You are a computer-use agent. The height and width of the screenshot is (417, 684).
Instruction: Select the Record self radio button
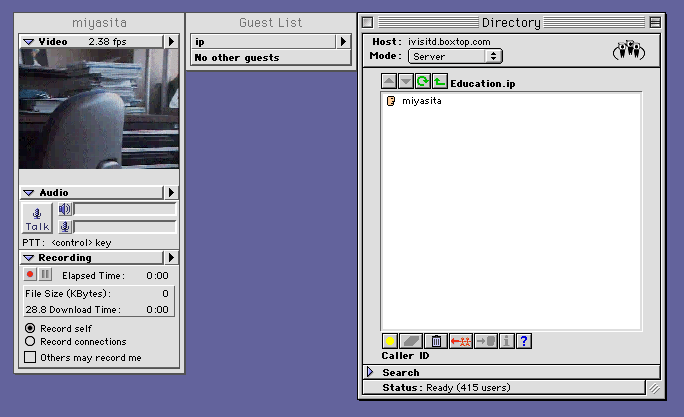(x=30, y=328)
